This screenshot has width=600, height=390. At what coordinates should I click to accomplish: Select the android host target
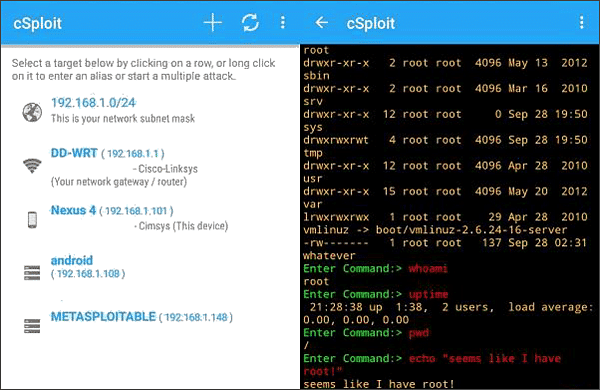tap(150, 267)
